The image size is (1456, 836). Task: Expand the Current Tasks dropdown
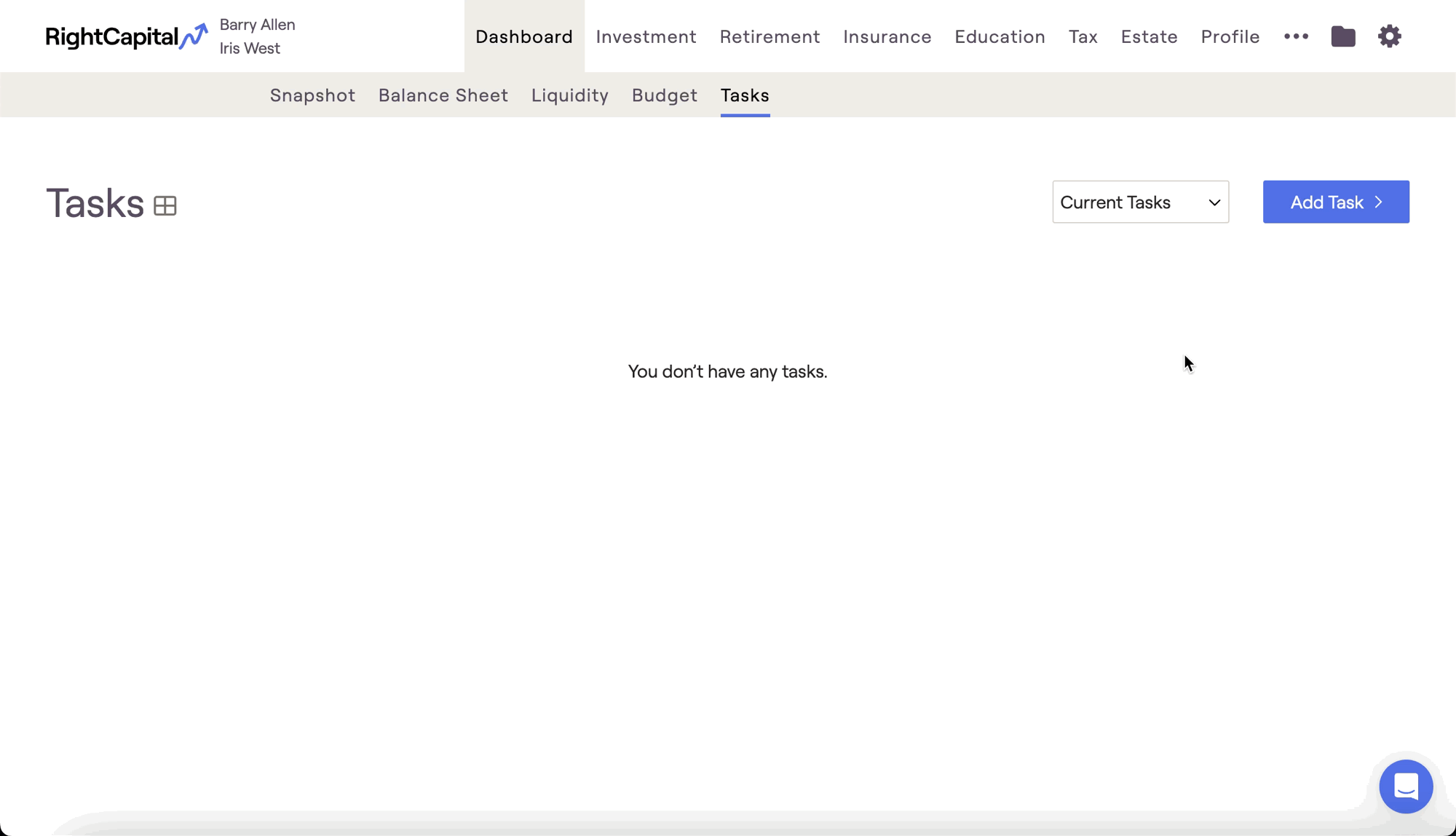point(1140,202)
